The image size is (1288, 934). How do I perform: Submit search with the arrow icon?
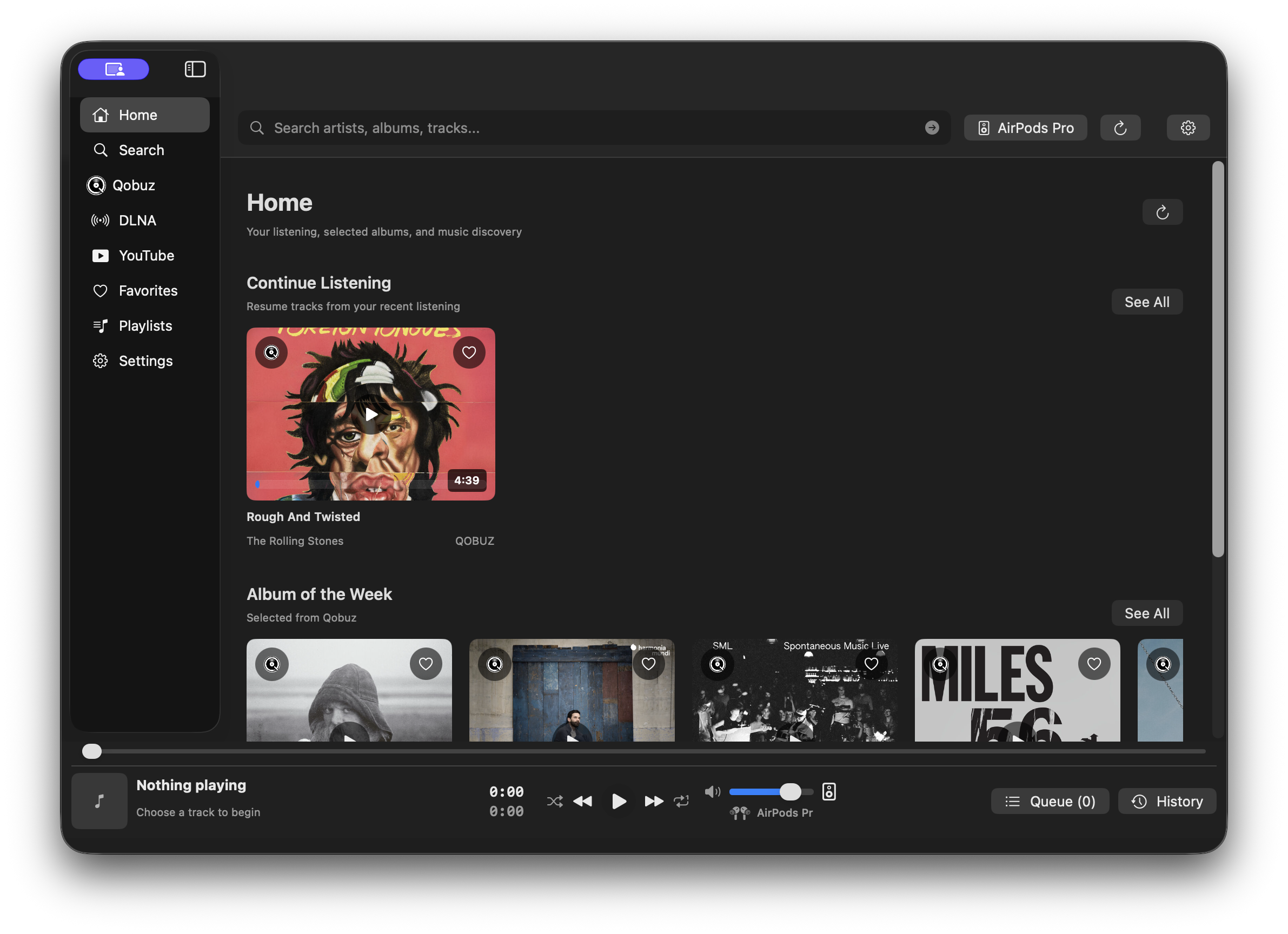point(931,128)
